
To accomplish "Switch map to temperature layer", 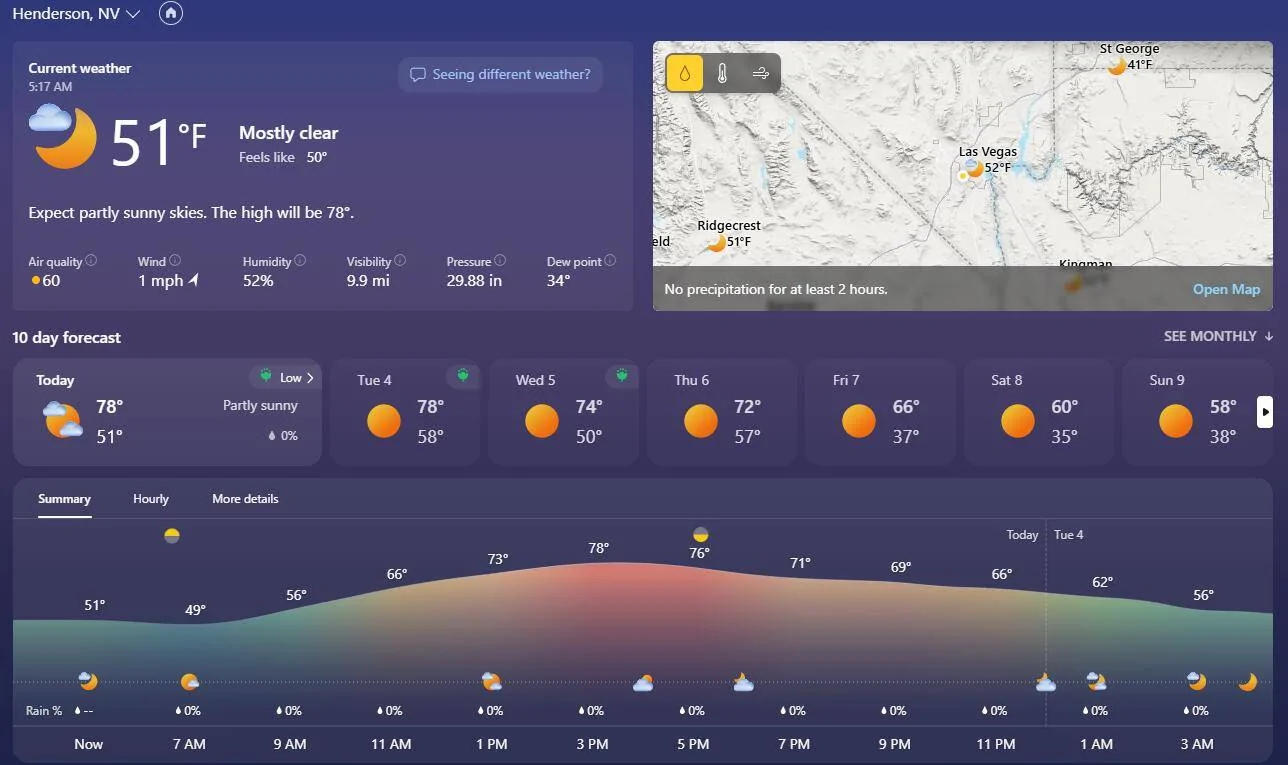I will click(722, 73).
